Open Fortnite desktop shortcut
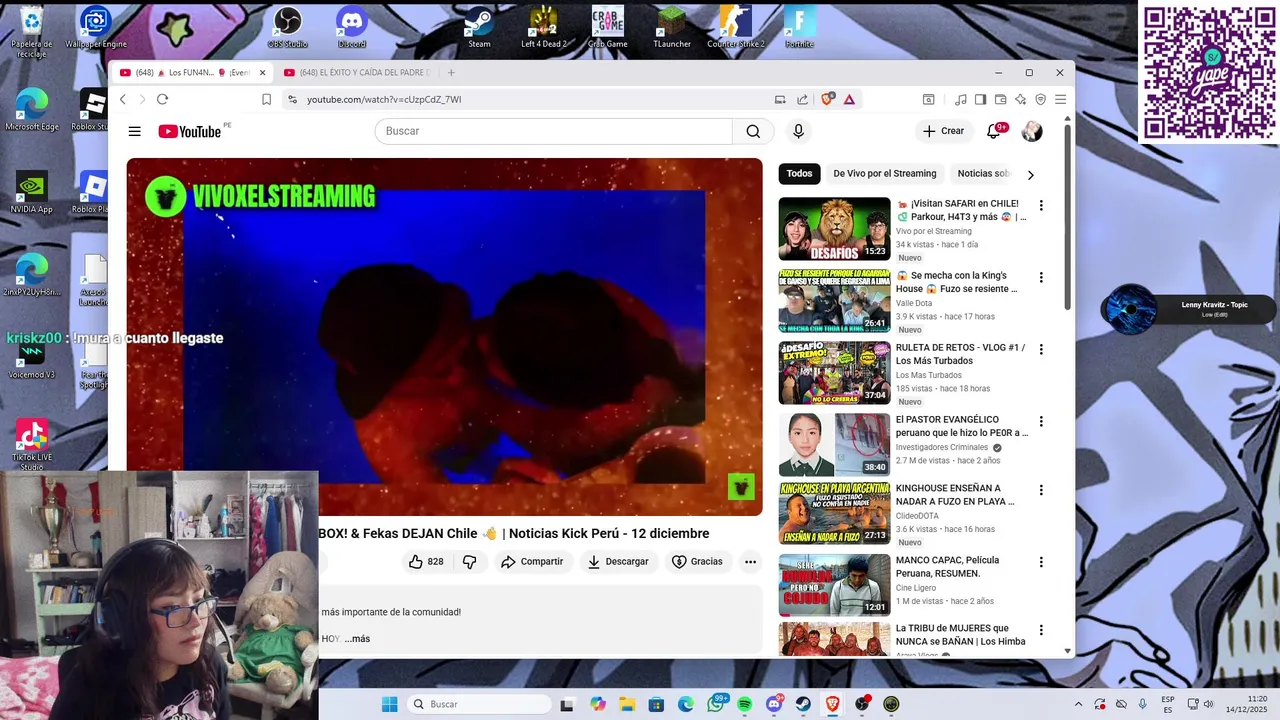Screen dimensions: 1280x720 click(x=799, y=27)
